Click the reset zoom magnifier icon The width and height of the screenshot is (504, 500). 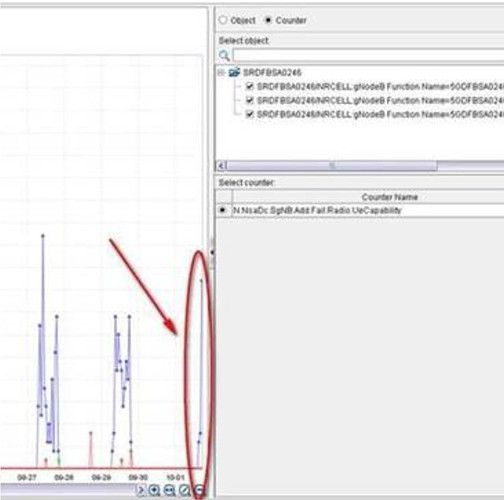pos(185,490)
